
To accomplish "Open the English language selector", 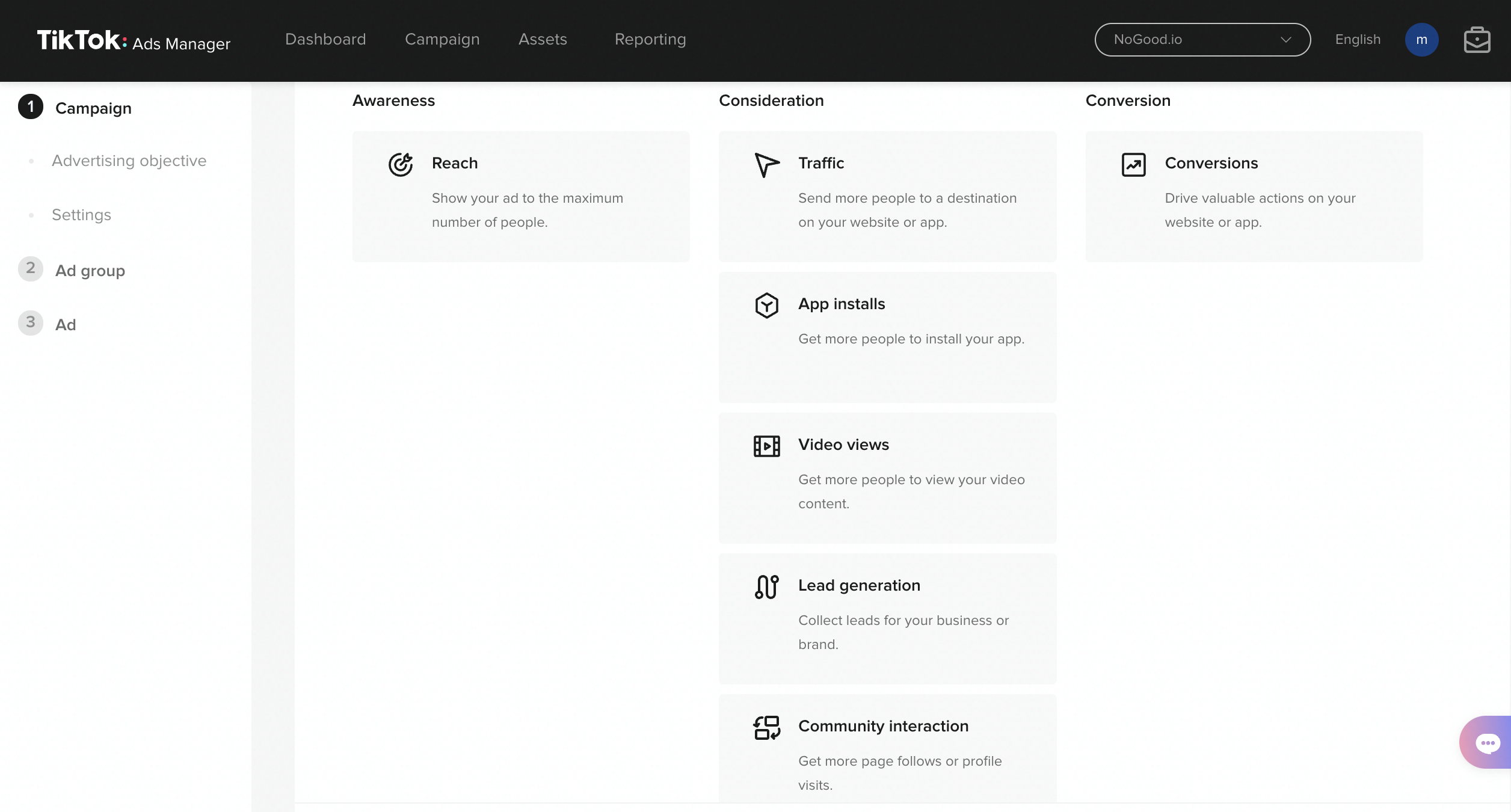I will (x=1358, y=39).
